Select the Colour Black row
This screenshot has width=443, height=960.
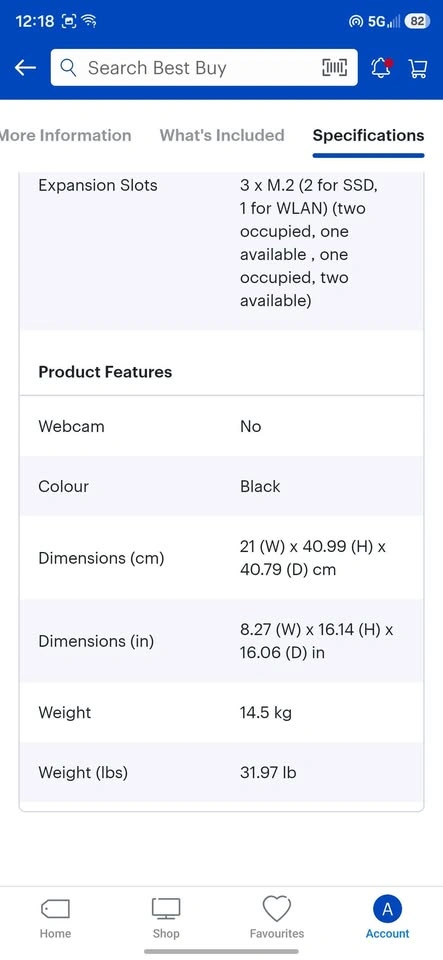coord(222,486)
